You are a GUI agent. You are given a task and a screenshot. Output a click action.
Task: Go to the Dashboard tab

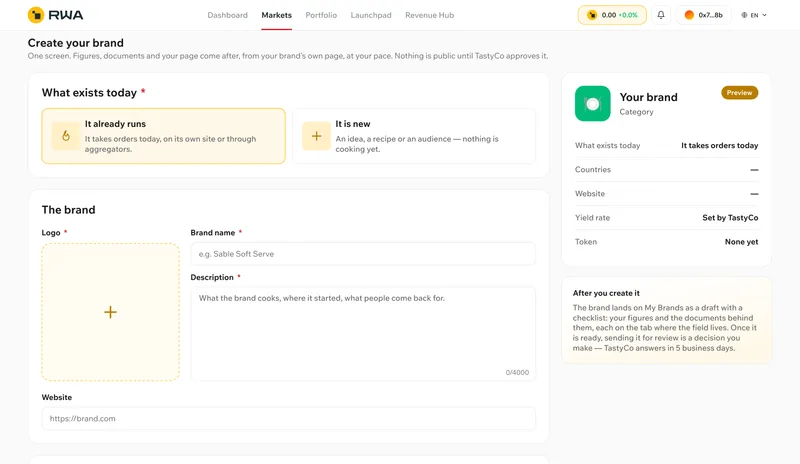coord(228,15)
